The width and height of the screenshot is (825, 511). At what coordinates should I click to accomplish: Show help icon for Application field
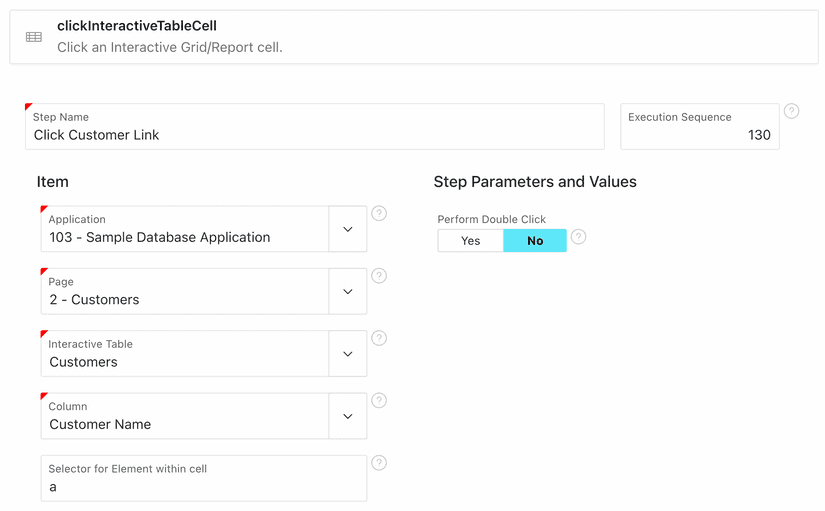(379, 214)
